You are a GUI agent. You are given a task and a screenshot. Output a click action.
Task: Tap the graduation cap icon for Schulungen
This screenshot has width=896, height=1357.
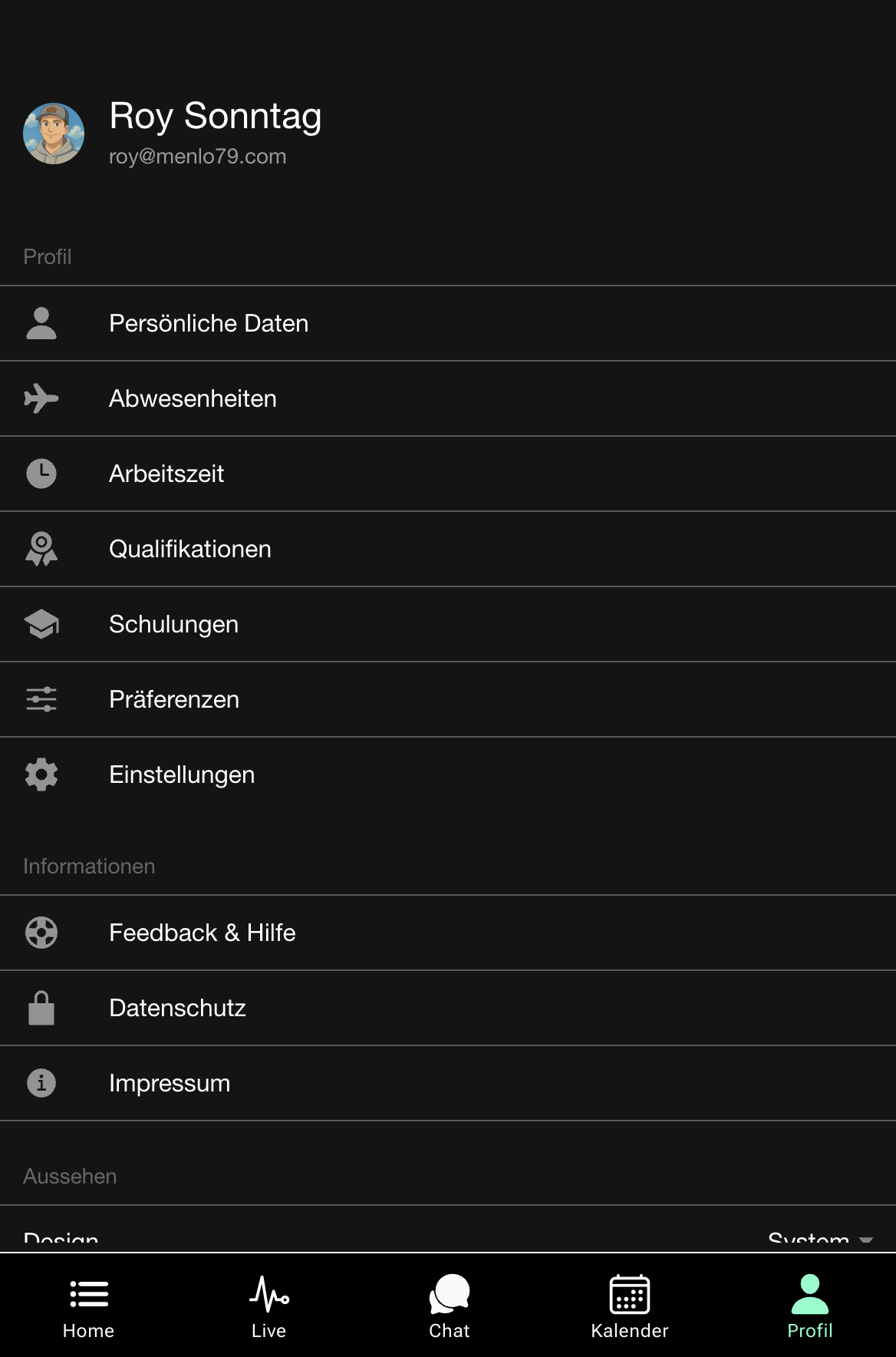click(41, 624)
